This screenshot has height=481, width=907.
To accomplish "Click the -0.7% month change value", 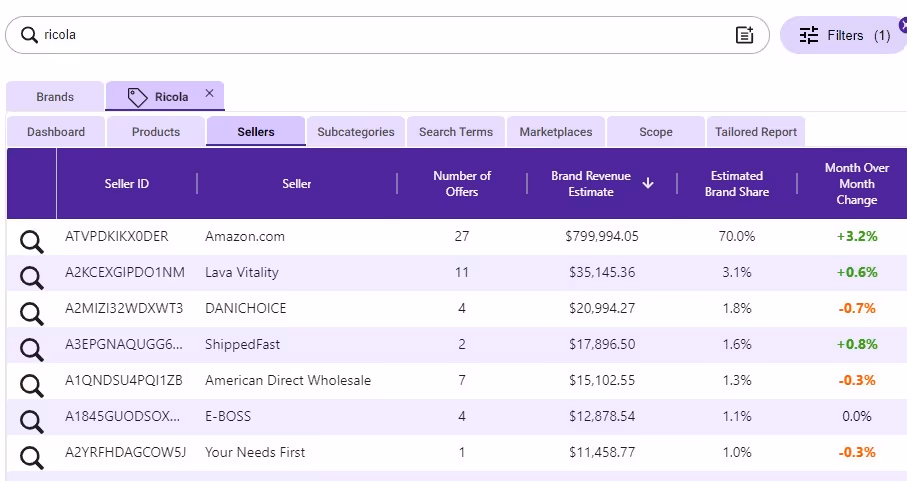I will pos(857,308).
